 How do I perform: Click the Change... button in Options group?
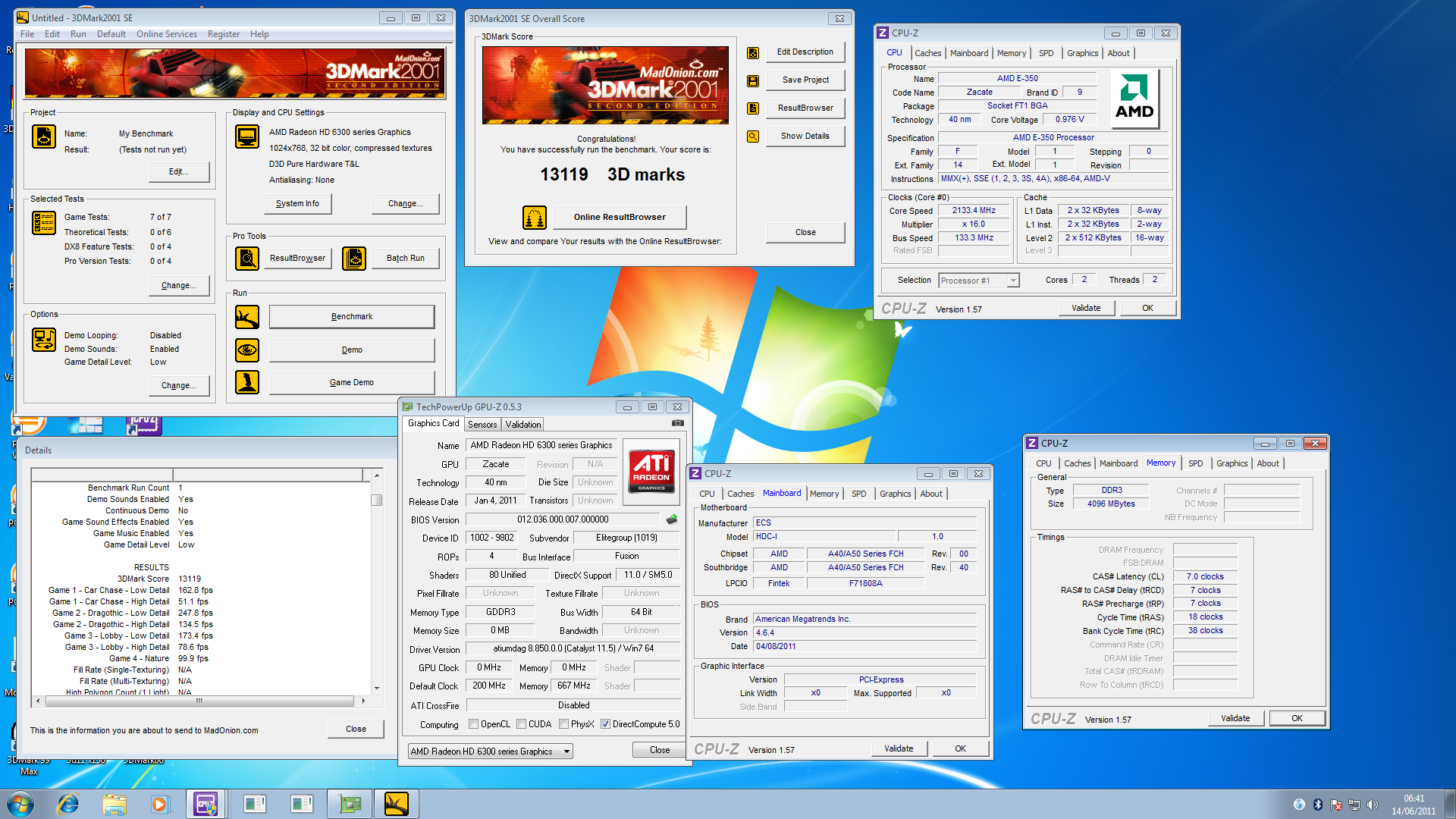179,386
